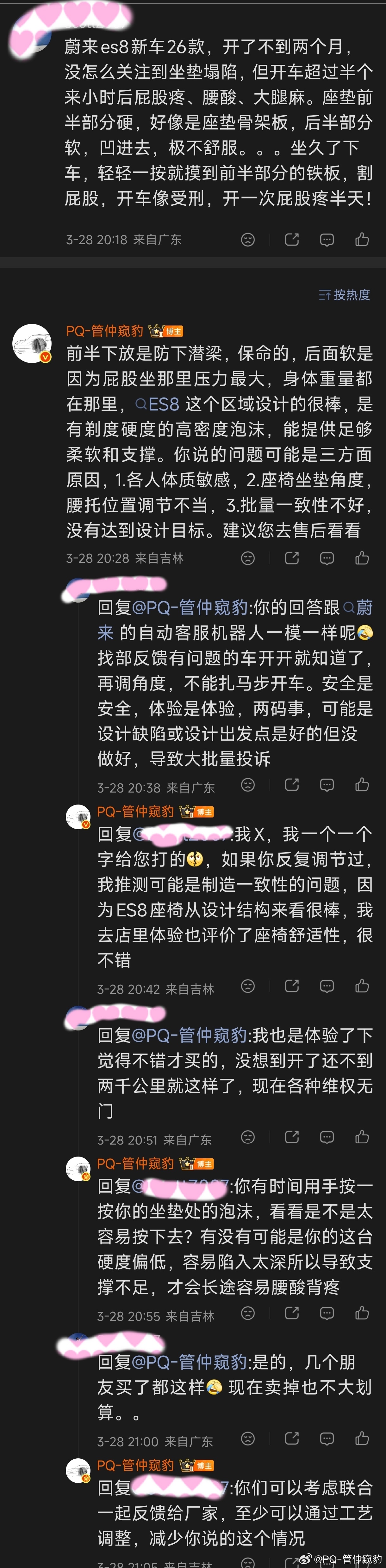Open the ES8 search keyword link
Screen dimensions: 386x1568
point(157,404)
